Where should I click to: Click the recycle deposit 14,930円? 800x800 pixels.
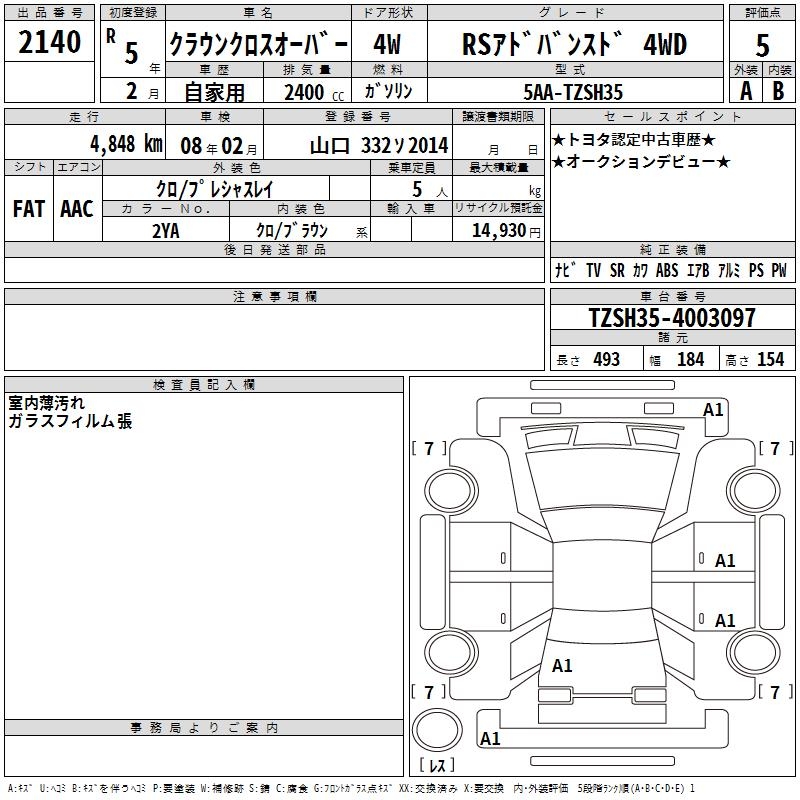506,231
